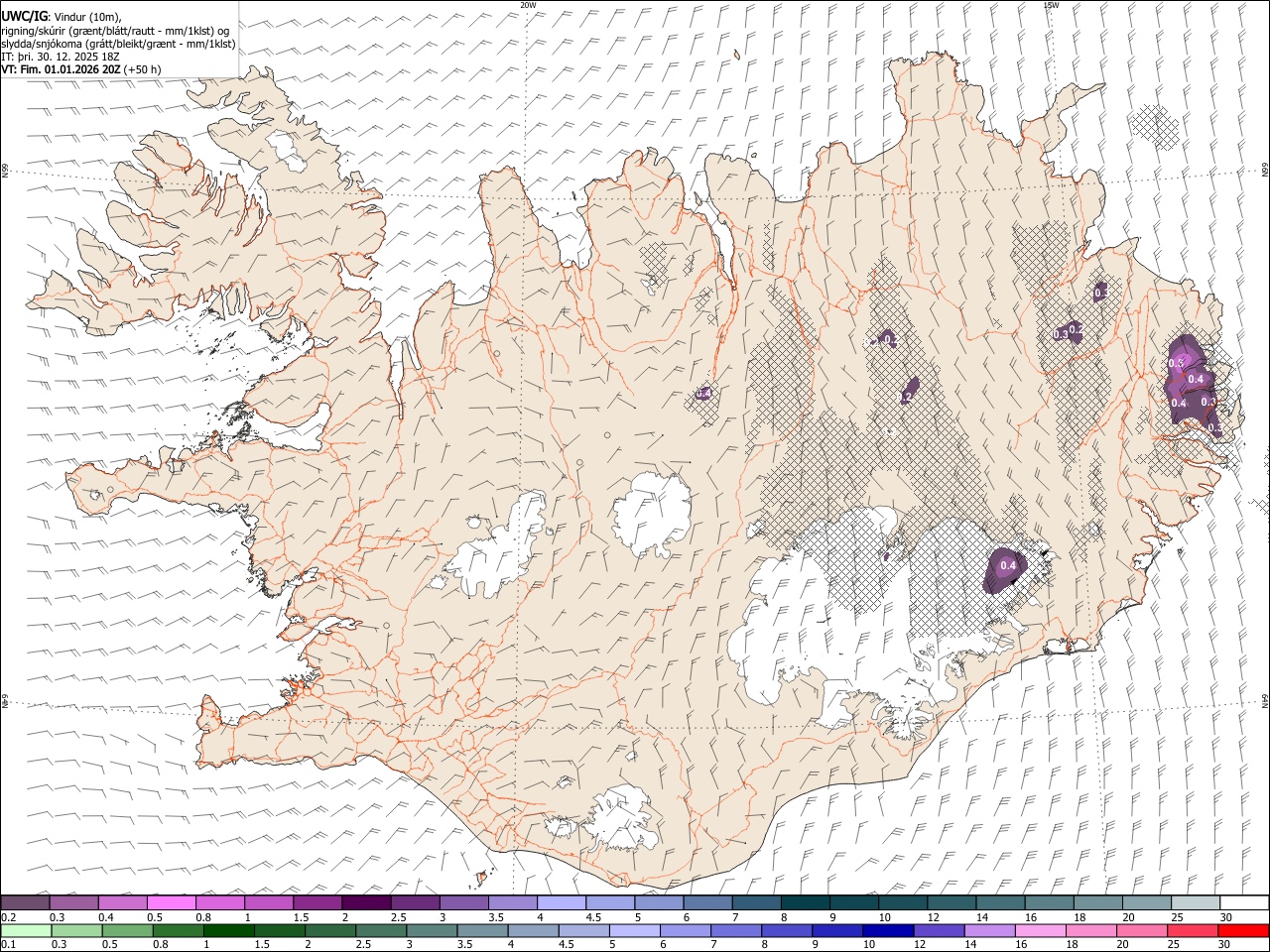Pick the deep blue 10 swatch on rain scale
This screenshot has width=1270, height=952.
887,931
